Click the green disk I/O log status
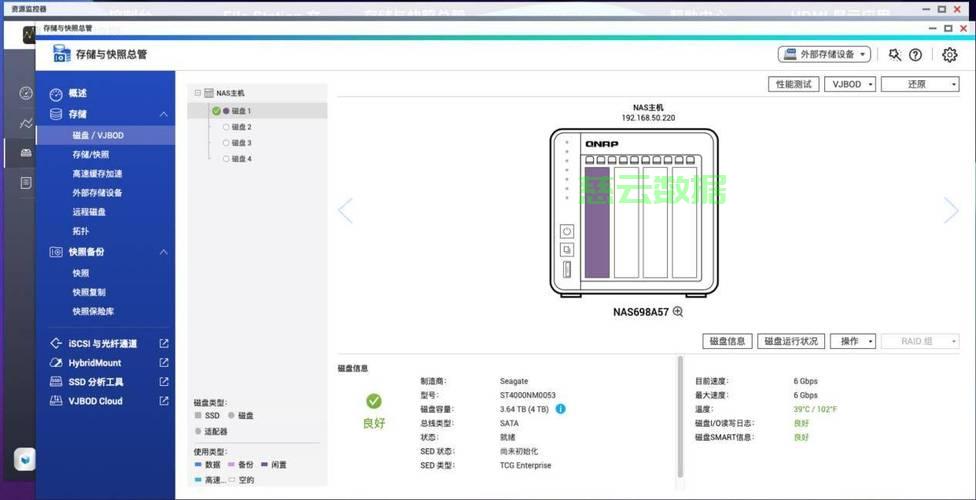 click(801, 423)
